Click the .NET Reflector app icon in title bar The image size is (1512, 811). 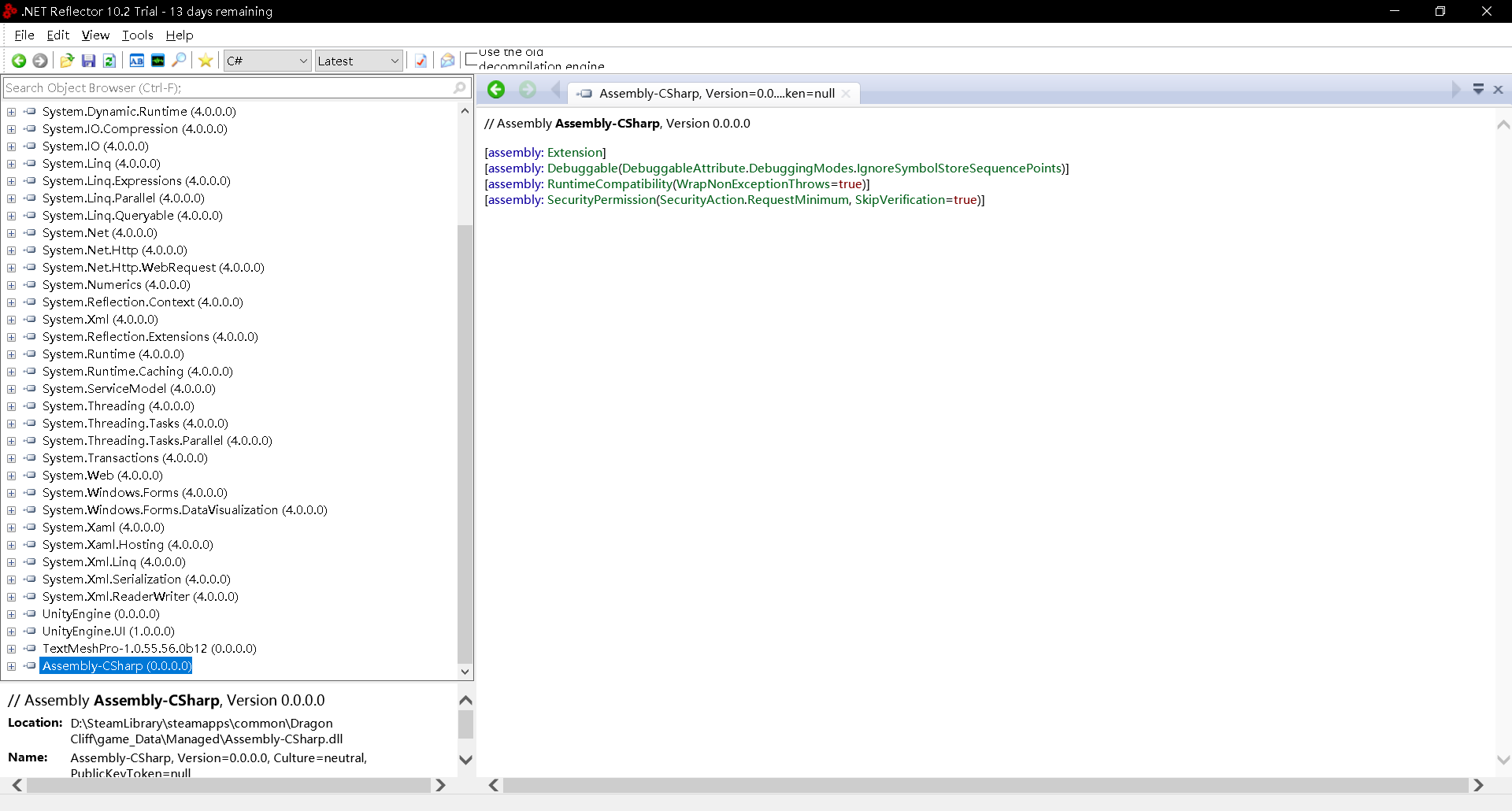point(10,11)
